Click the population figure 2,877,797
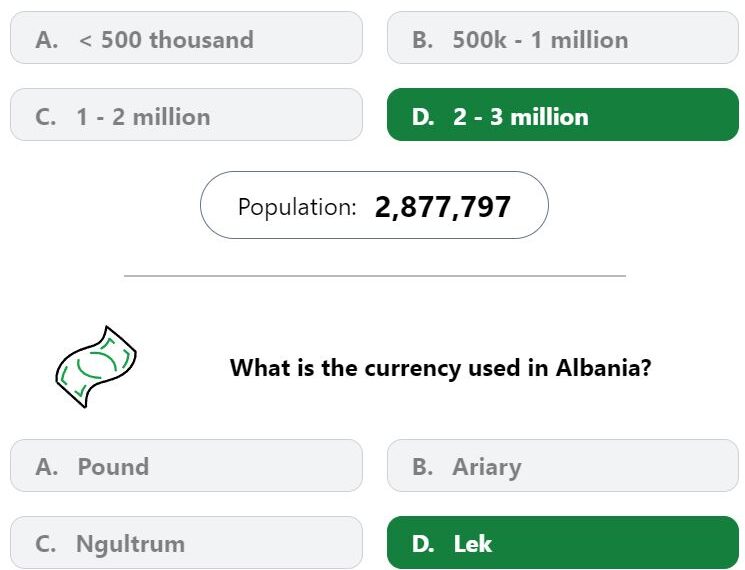 coord(442,207)
